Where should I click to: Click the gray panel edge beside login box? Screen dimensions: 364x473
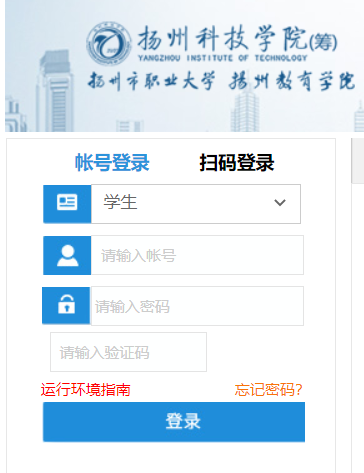click(x=358, y=161)
